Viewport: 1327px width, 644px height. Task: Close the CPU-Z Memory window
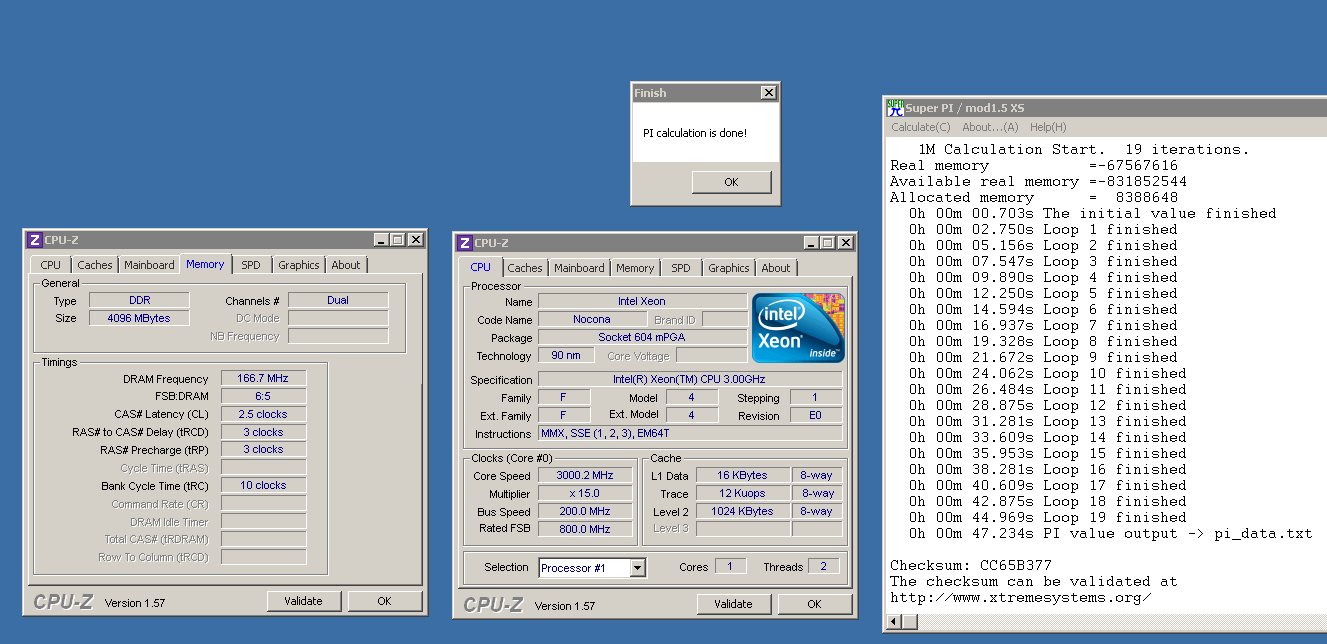click(416, 240)
